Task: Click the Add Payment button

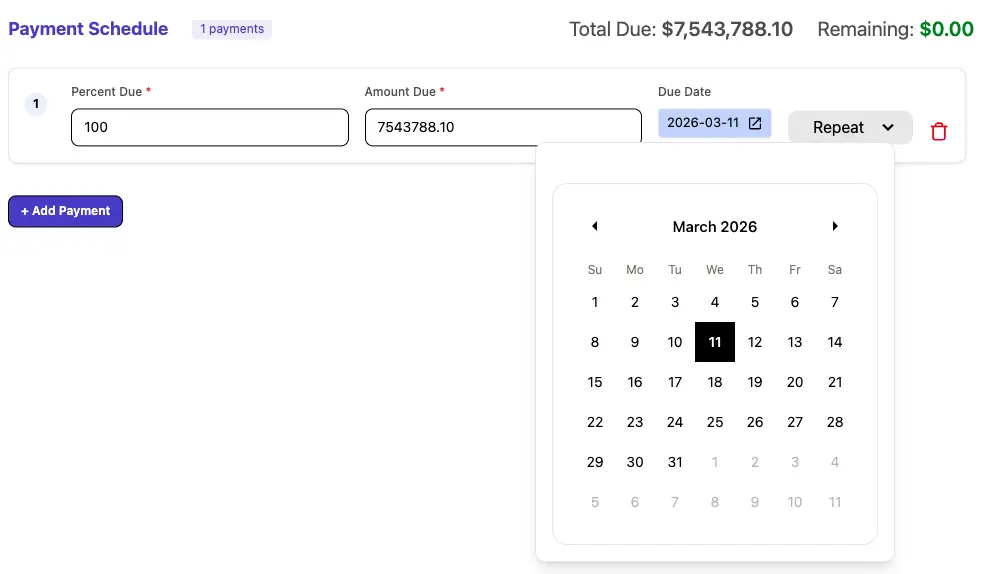Action: (65, 211)
